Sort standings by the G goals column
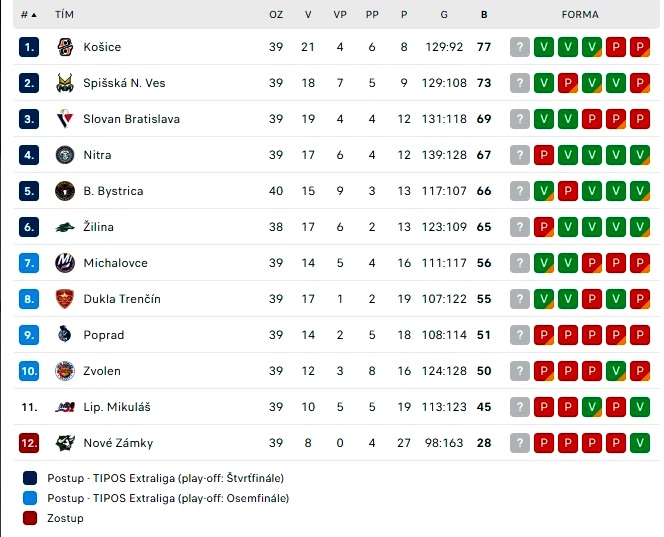 coord(444,14)
